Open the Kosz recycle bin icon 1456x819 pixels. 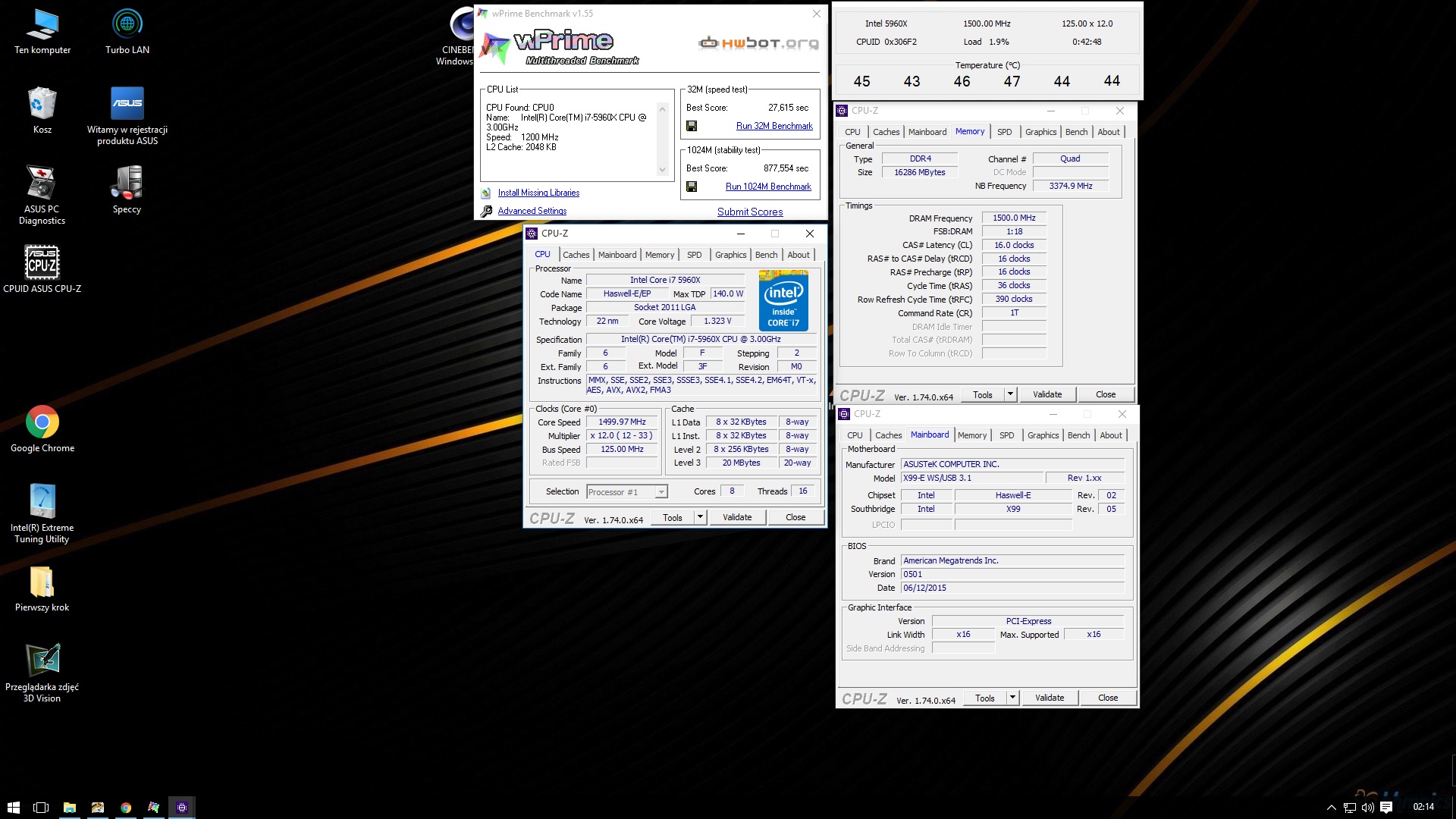point(42,111)
